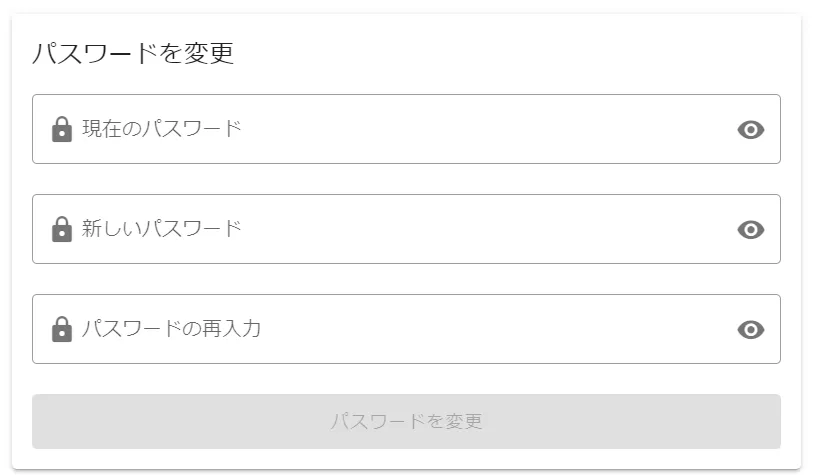Click the lock icon beside 新しいパスワード
Image resolution: width=825 pixels, height=475 pixels.
[61, 229]
